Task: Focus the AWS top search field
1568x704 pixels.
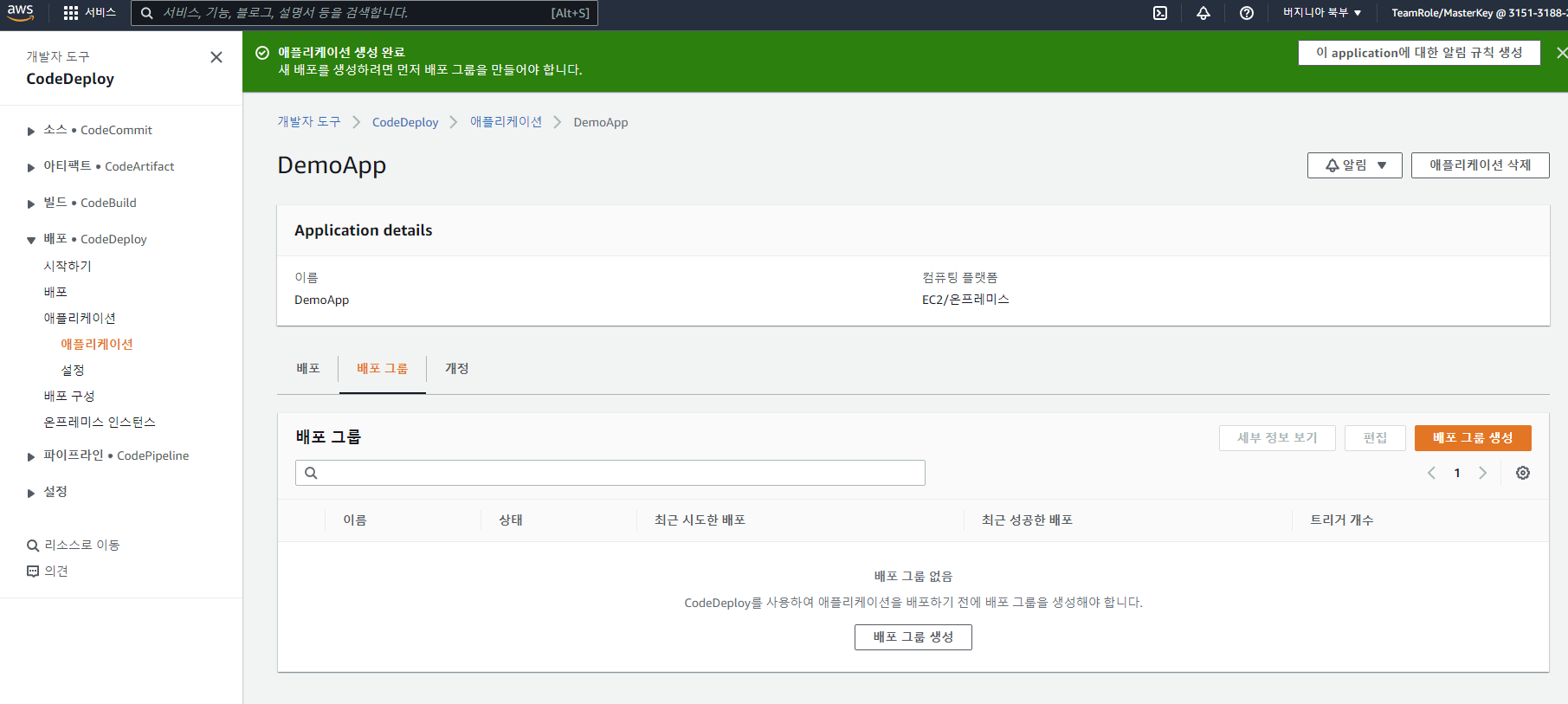Action: [x=364, y=13]
